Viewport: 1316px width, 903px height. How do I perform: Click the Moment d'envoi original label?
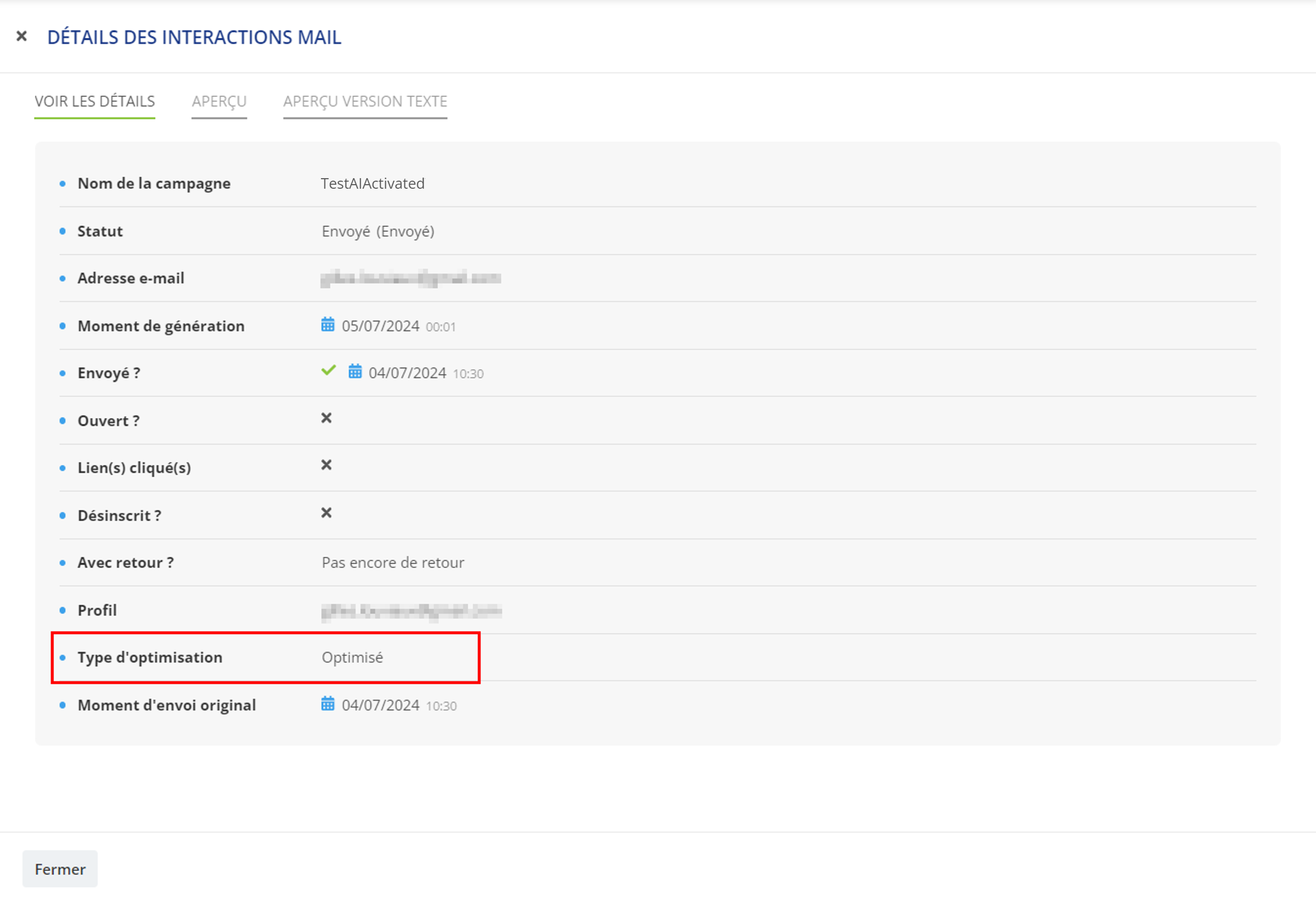[167, 705]
